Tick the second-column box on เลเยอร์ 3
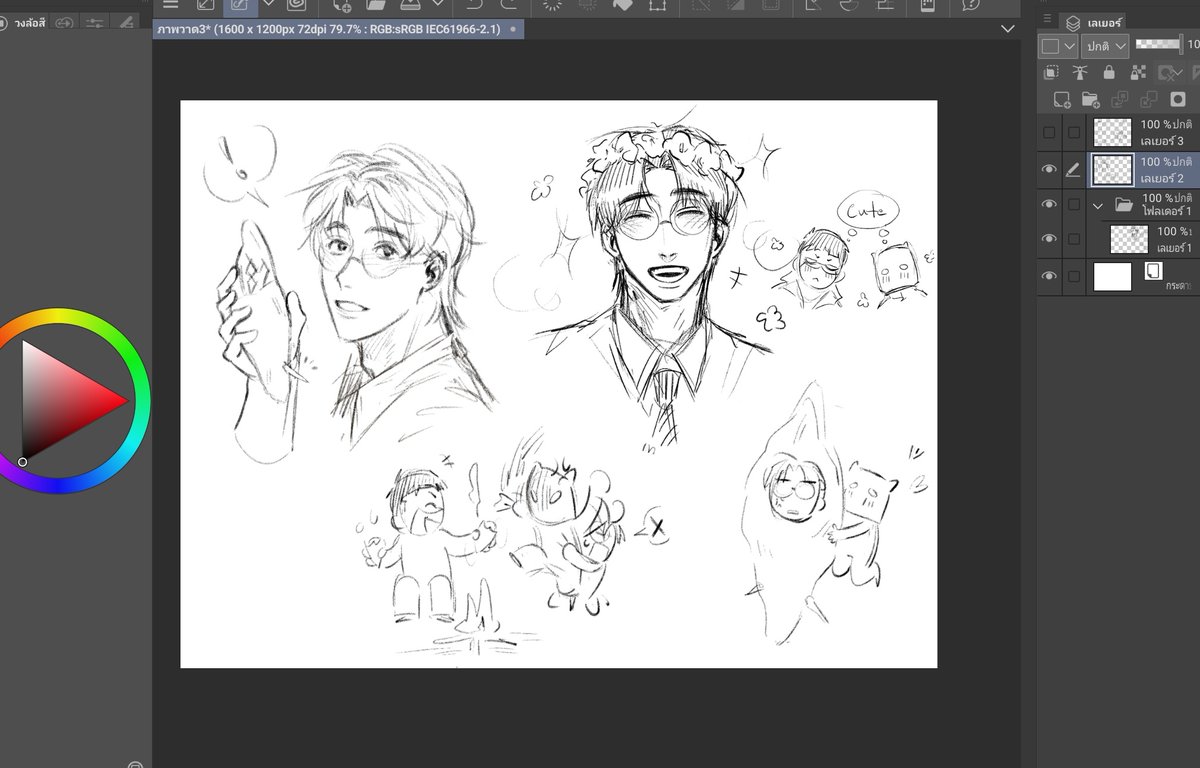The height and width of the screenshot is (768, 1200). point(1073,132)
